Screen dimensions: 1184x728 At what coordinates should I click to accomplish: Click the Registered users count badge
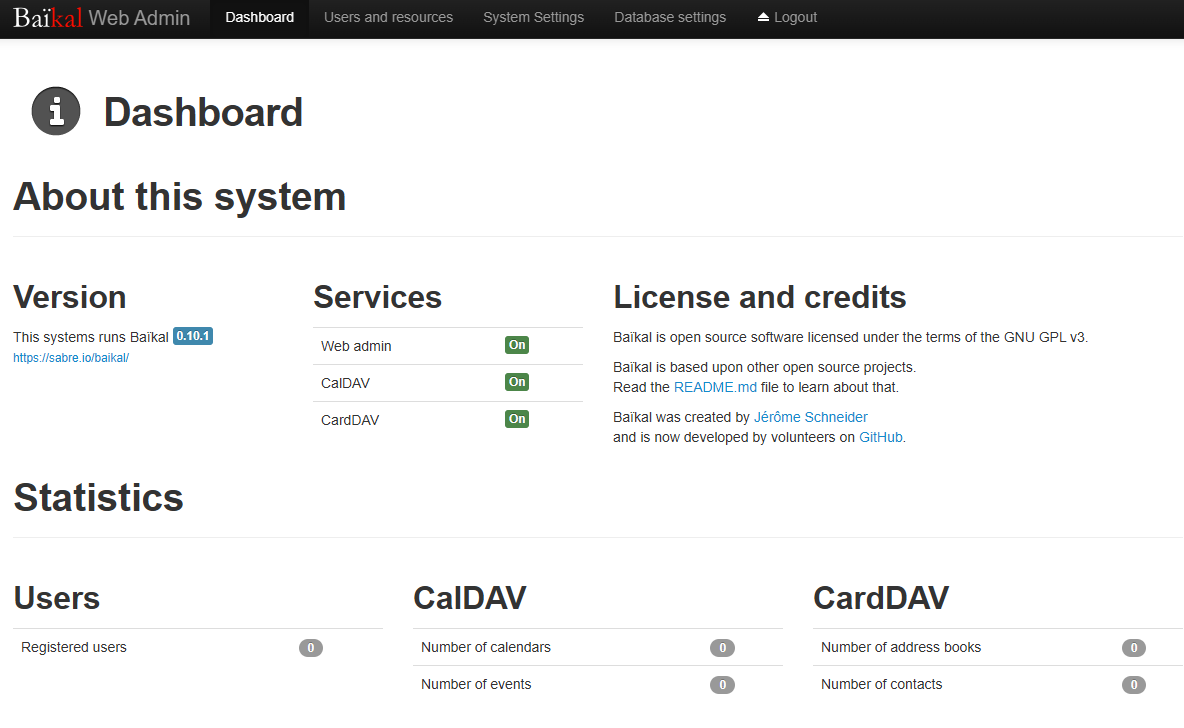311,648
